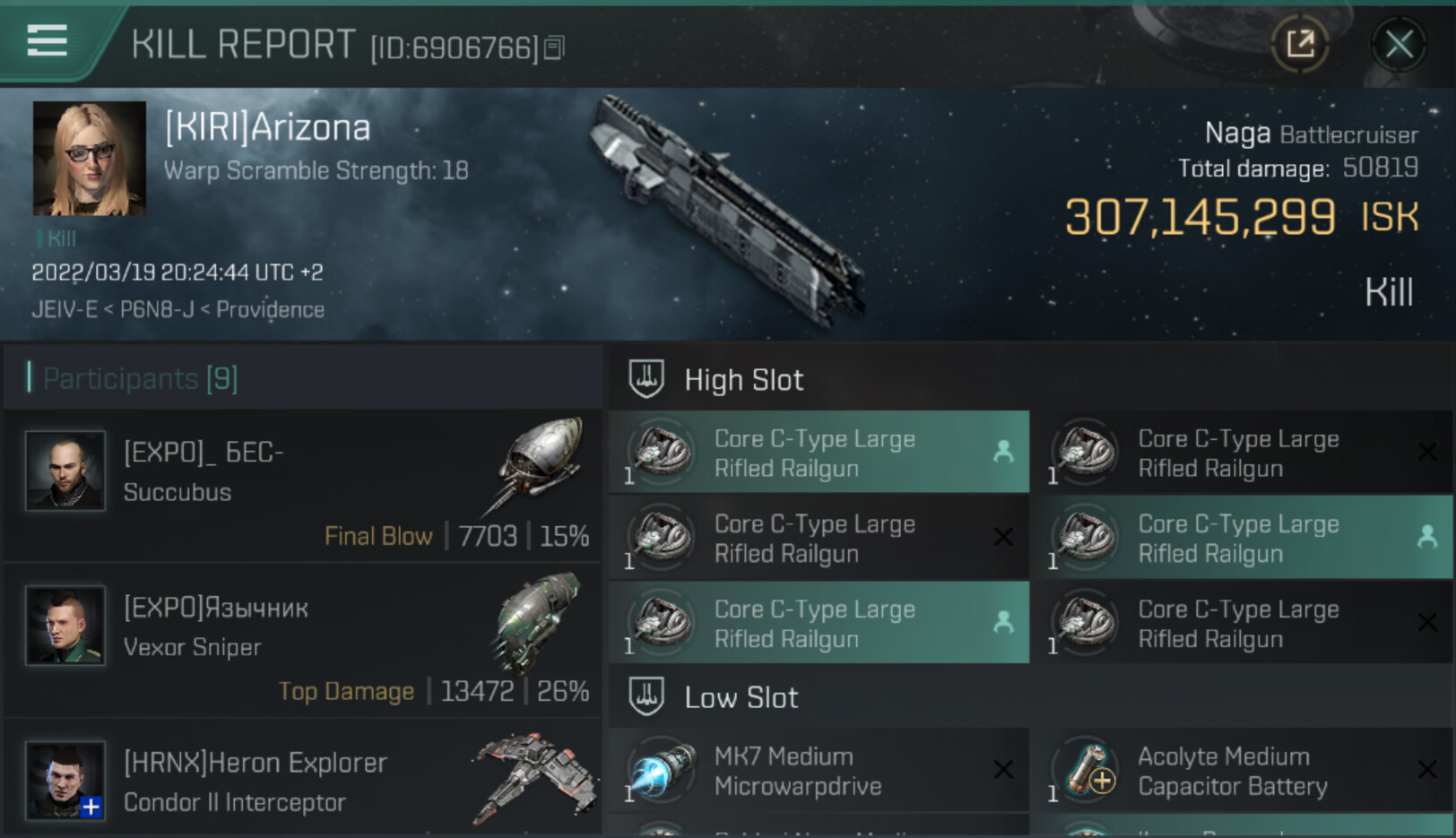Click the MK7 Medium Microwarpdrive module icon
Image resolution: width=1456 pixels, height=838 pixels.
point(664,770)
